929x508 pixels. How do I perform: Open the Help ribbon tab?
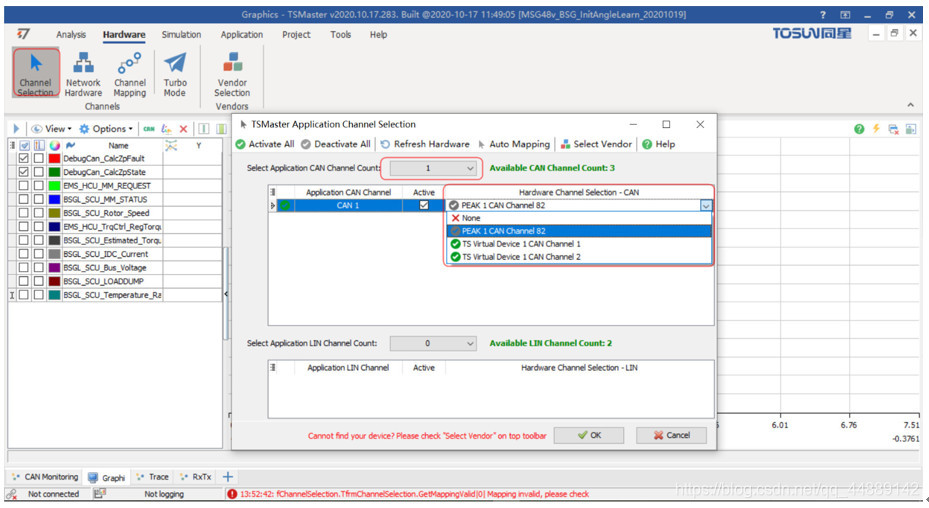(379, 34)
